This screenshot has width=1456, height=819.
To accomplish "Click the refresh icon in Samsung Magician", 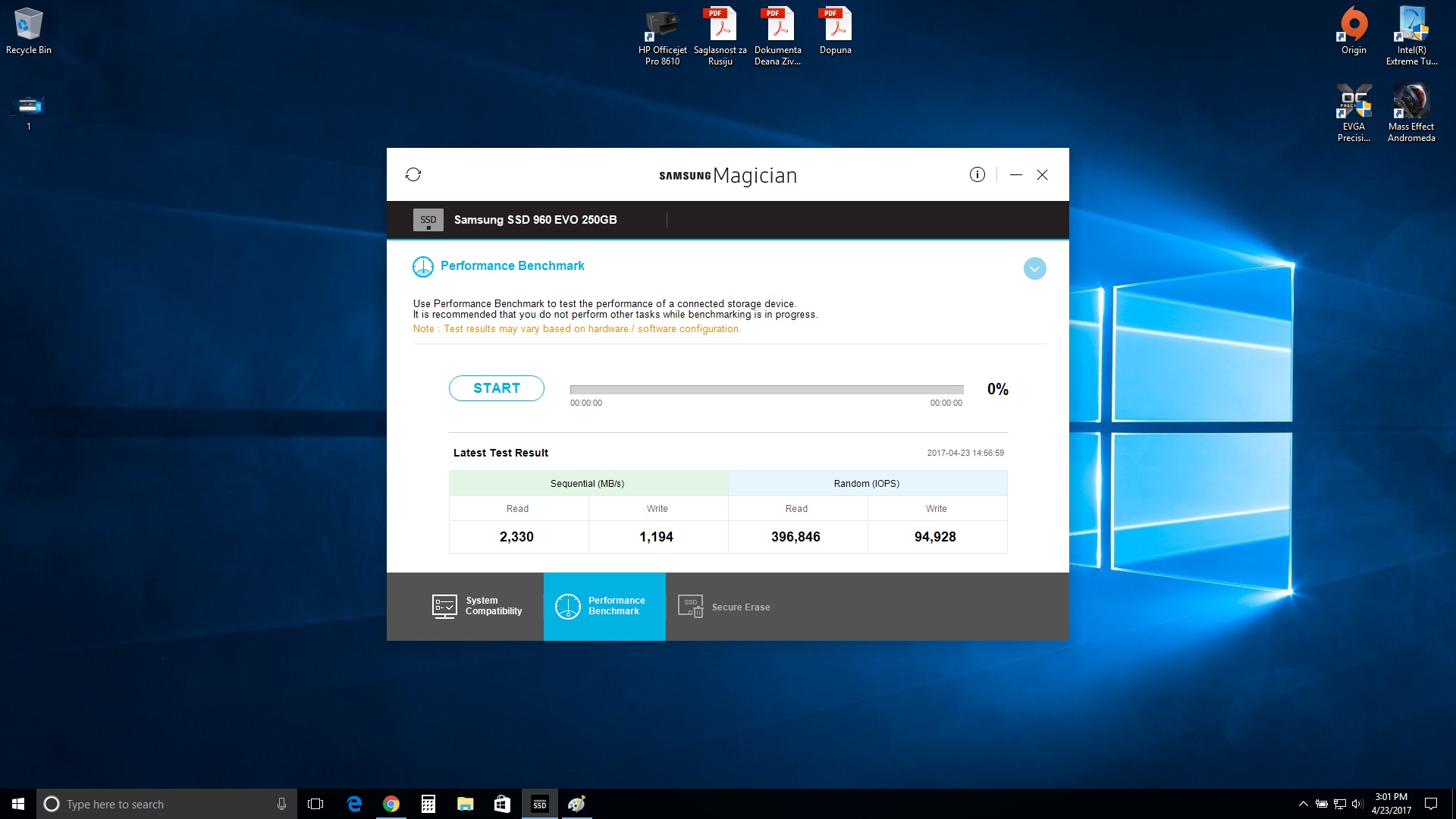I will coord(413,174).
